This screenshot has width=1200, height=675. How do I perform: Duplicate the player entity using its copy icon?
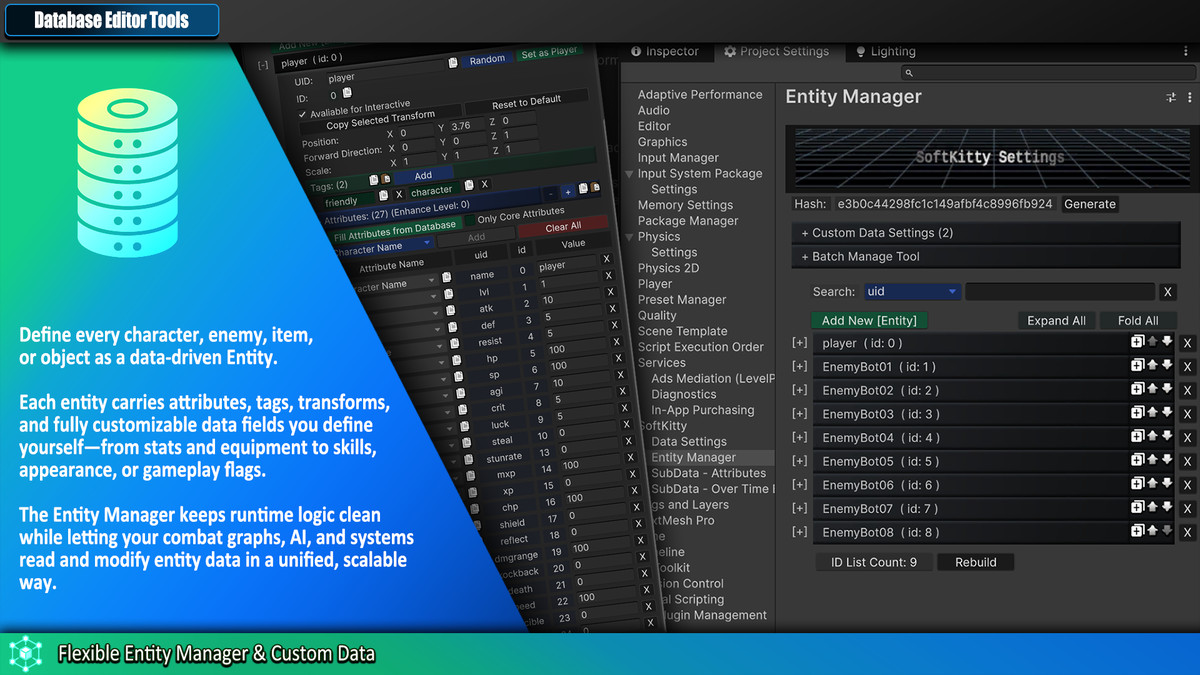(x=1137, y=342)
